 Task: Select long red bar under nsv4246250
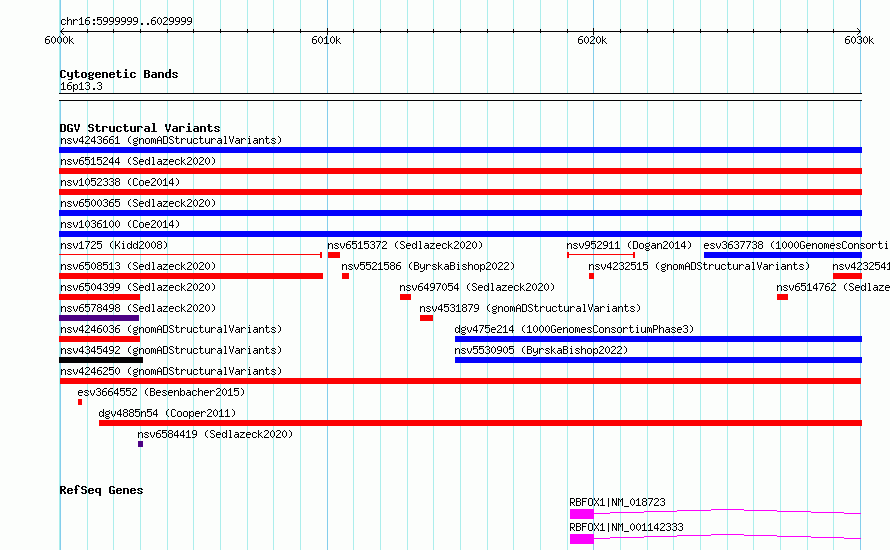(460, 381)
